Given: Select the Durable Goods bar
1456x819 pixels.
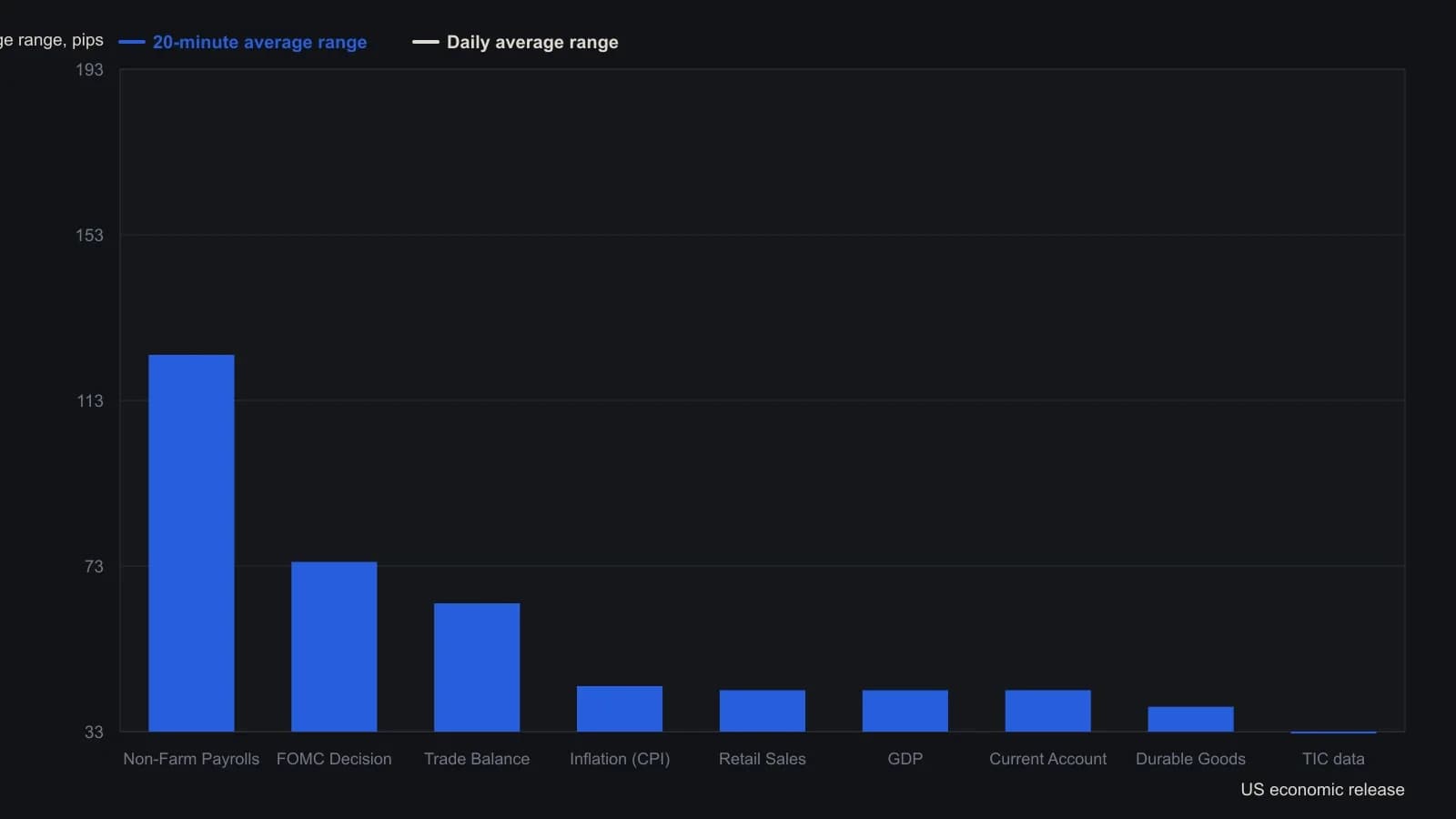Looking at the screenshot, I should click(x=1190, y=719).
